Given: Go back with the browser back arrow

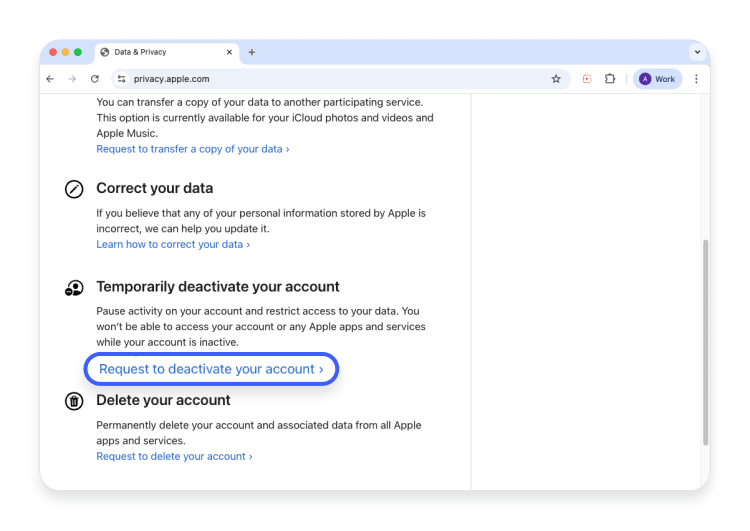Looking at the screenshot, I should pos(50,79).
